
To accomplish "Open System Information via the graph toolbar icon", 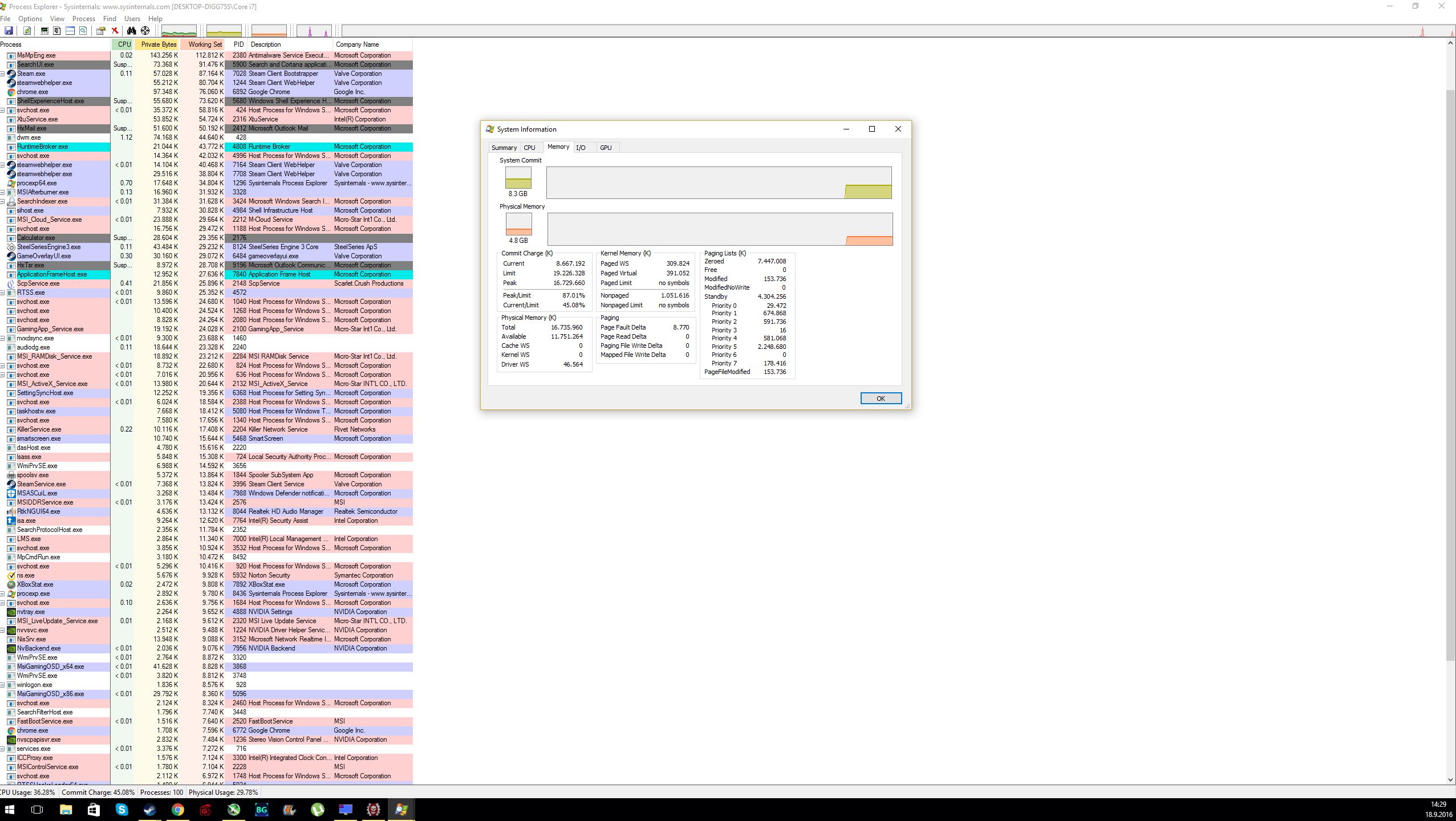I will tap(44, 30).
